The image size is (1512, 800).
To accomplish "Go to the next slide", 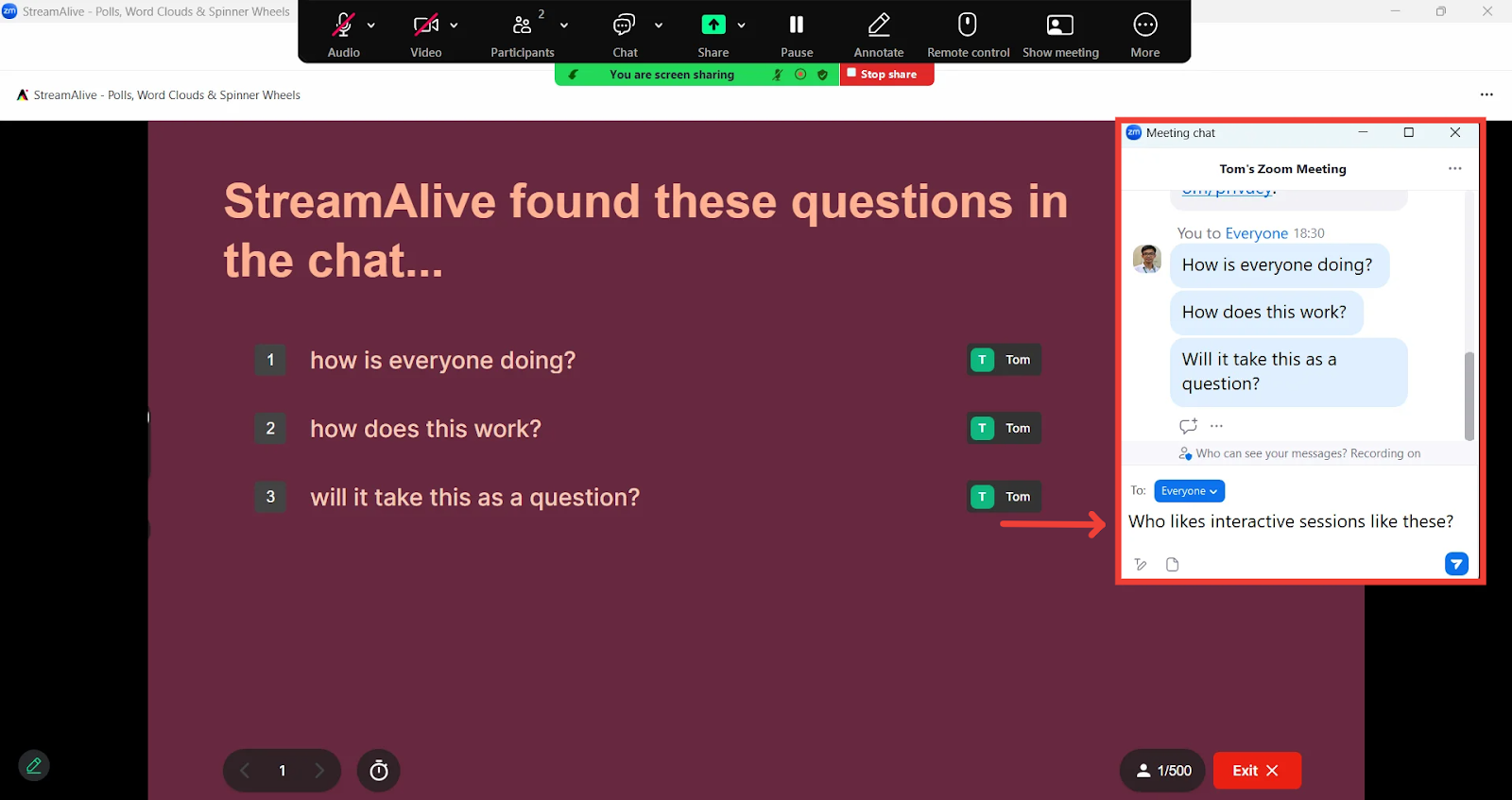I will [319, 771].
